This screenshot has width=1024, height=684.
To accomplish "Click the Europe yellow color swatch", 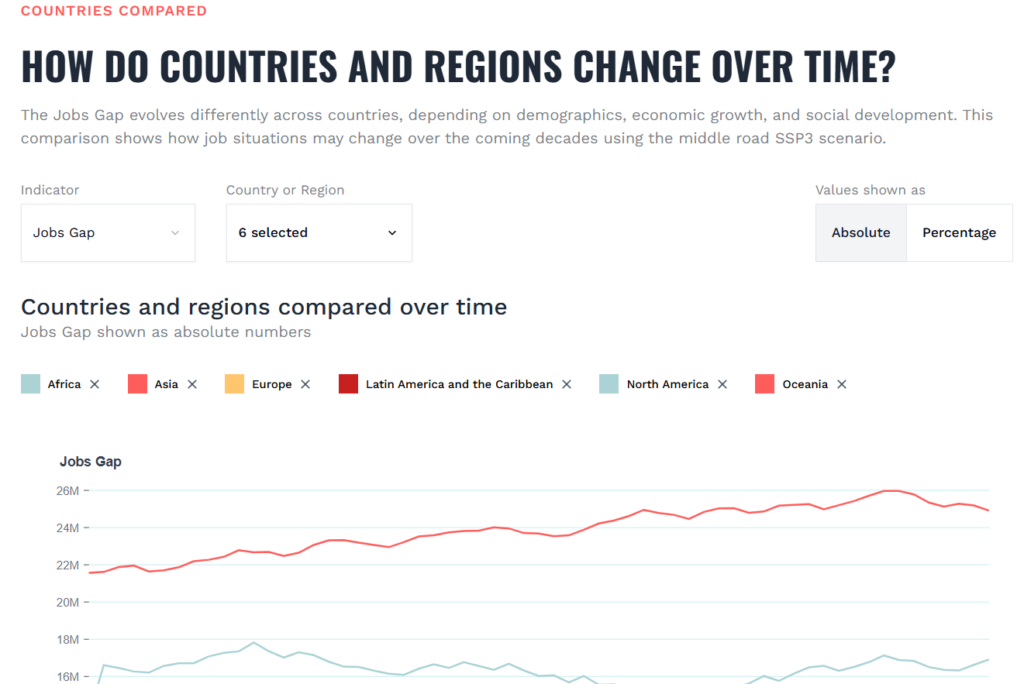I will (234, 384).
